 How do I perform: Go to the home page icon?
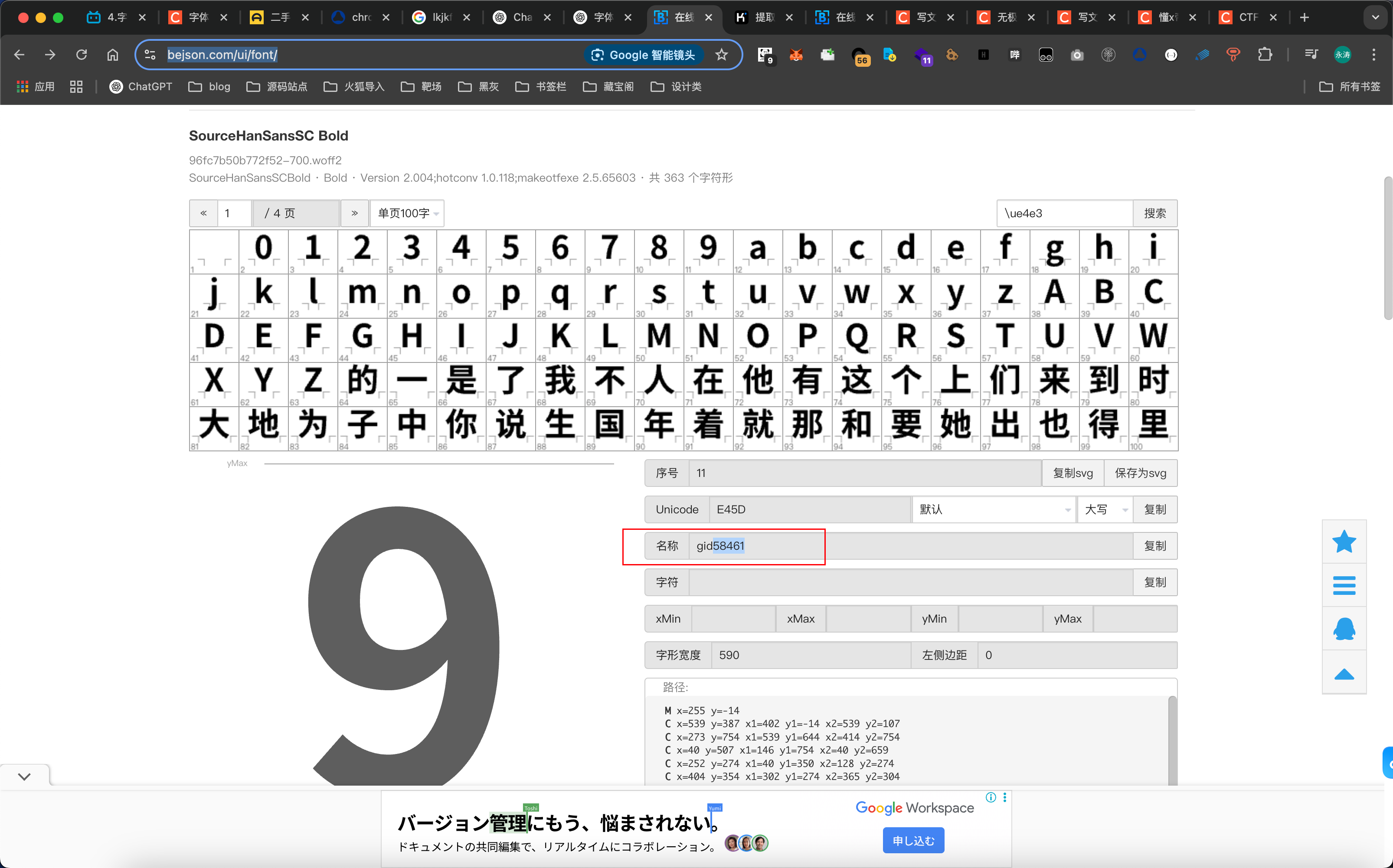(113, 55)
